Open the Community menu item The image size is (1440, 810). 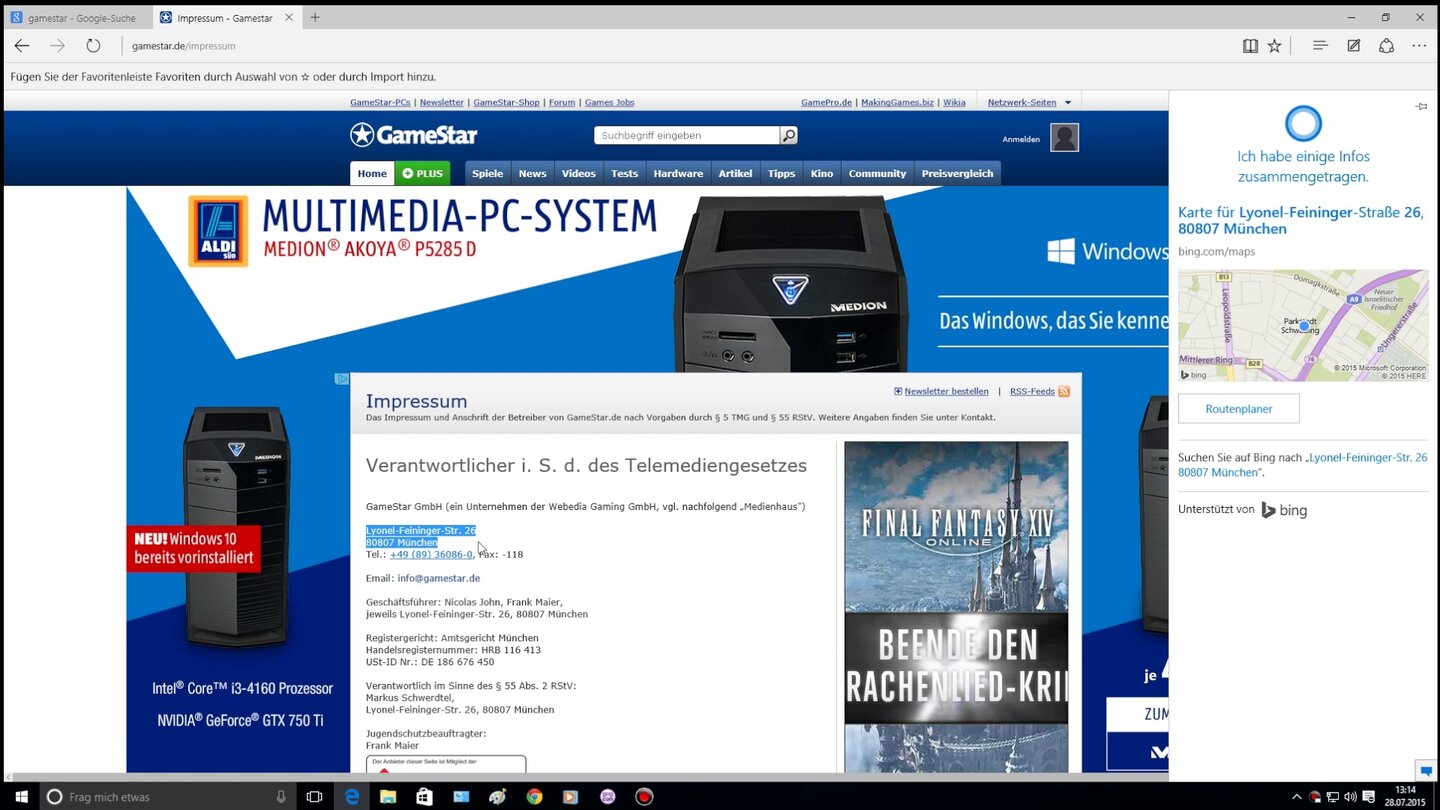tap(877, 173)
